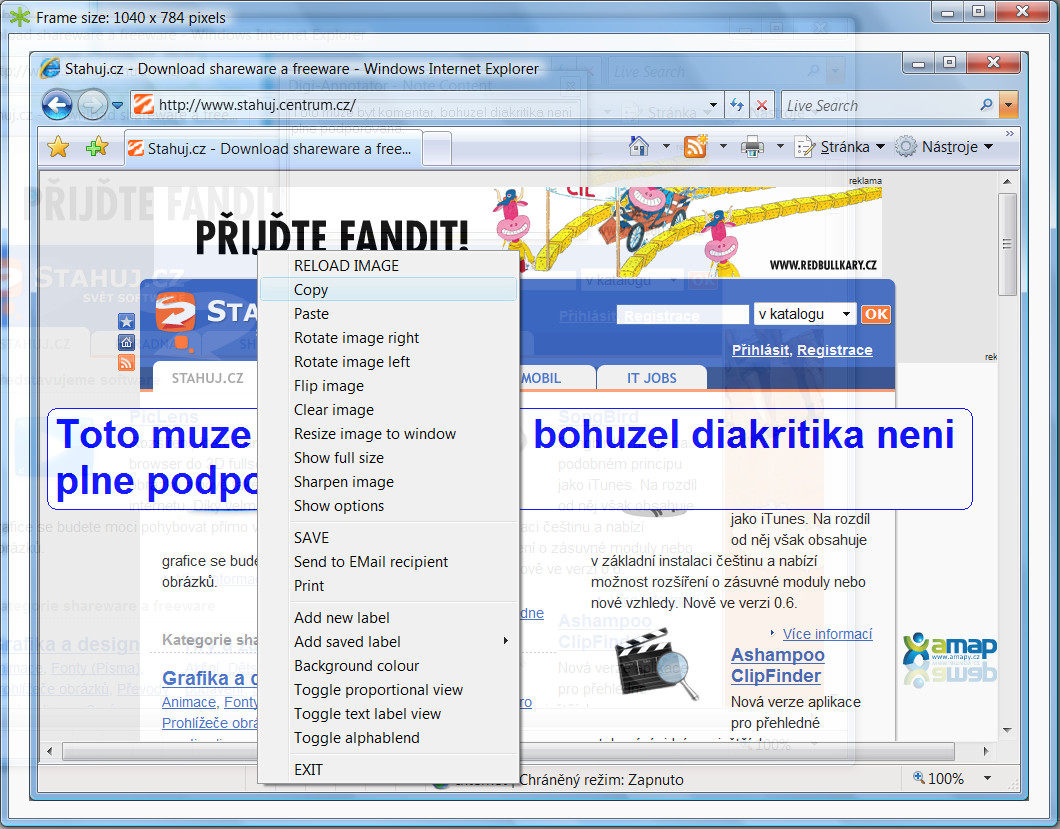Viewport: 1060px width, 829px height.
Task: Expand the toolbar overflow chevron
Action: pos(1010,134)
